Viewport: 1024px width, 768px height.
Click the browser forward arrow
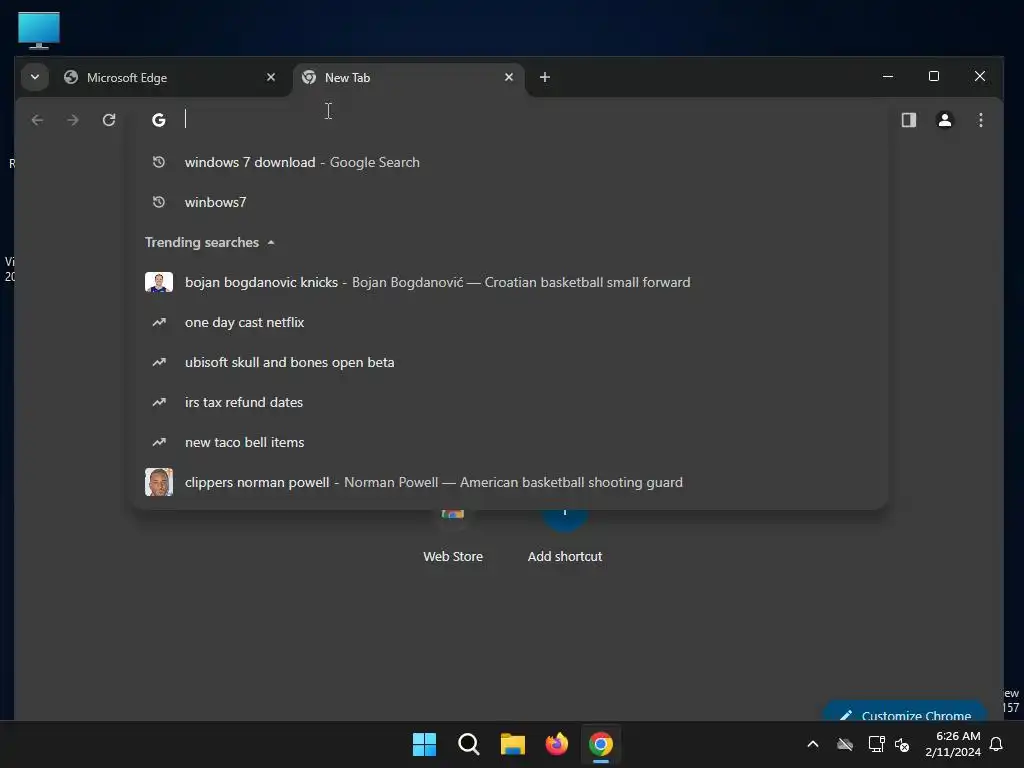coord(73,120)
